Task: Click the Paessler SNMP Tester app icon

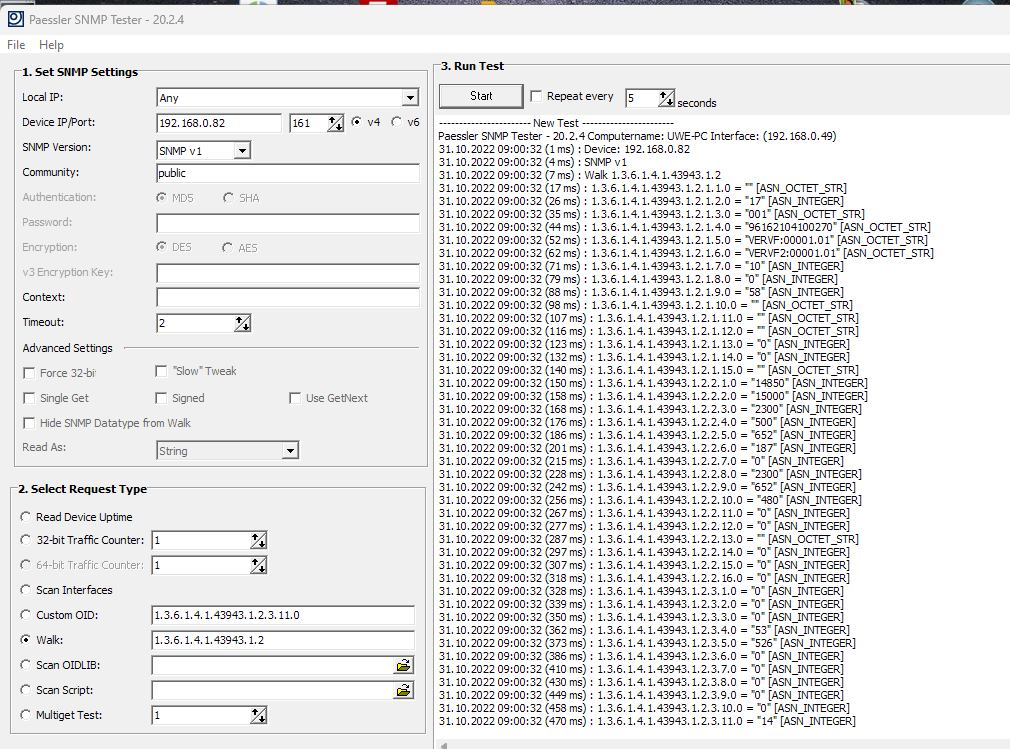Action: point(15,19)
